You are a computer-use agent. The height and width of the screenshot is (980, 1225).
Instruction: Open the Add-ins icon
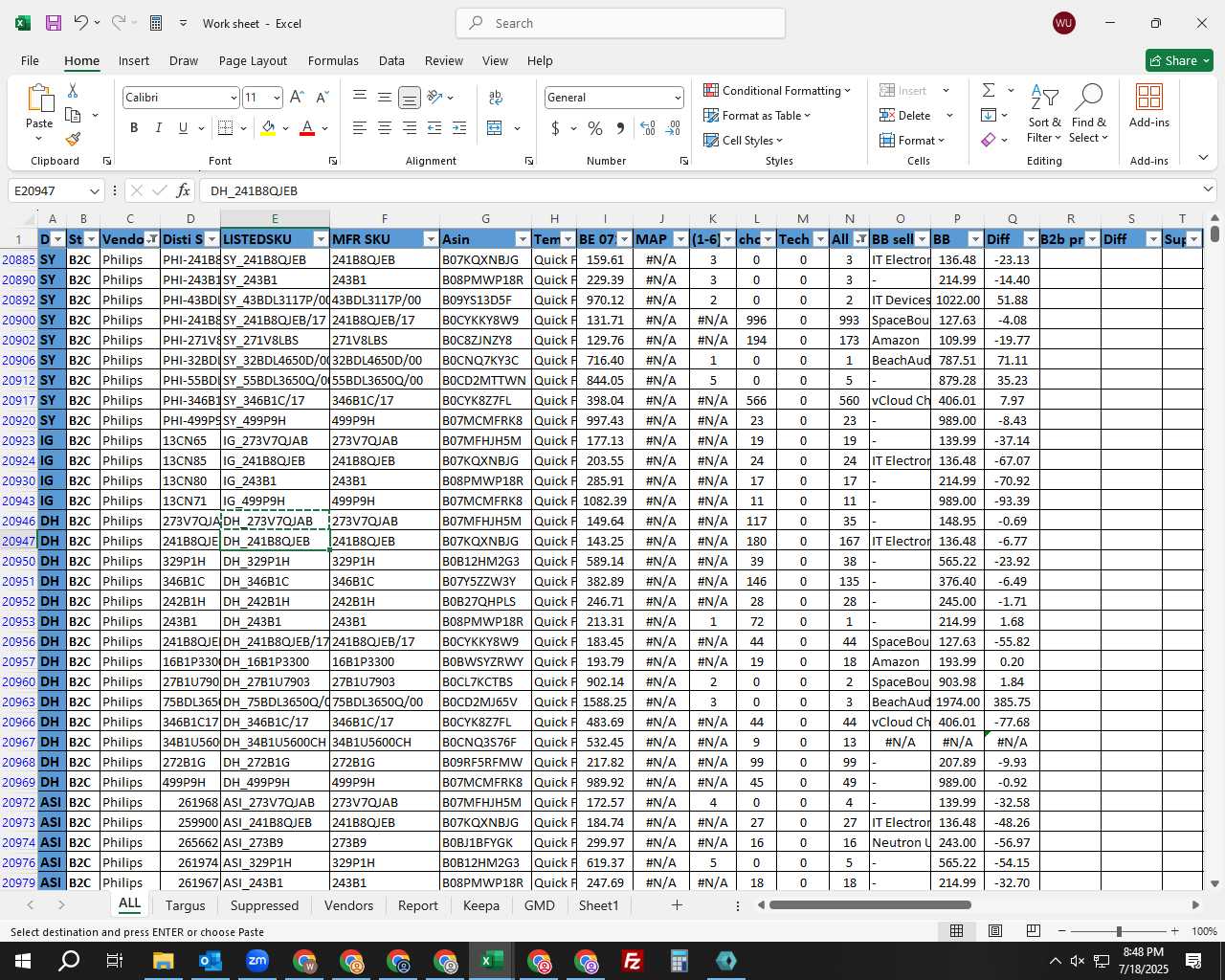coord(1149,99)
